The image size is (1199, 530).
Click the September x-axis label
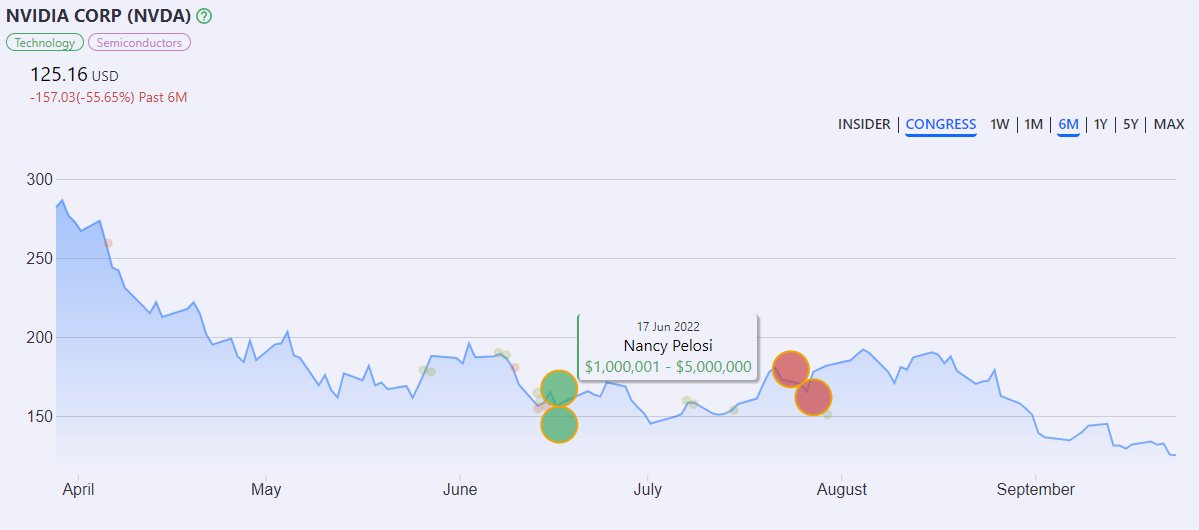[1035, 489]
